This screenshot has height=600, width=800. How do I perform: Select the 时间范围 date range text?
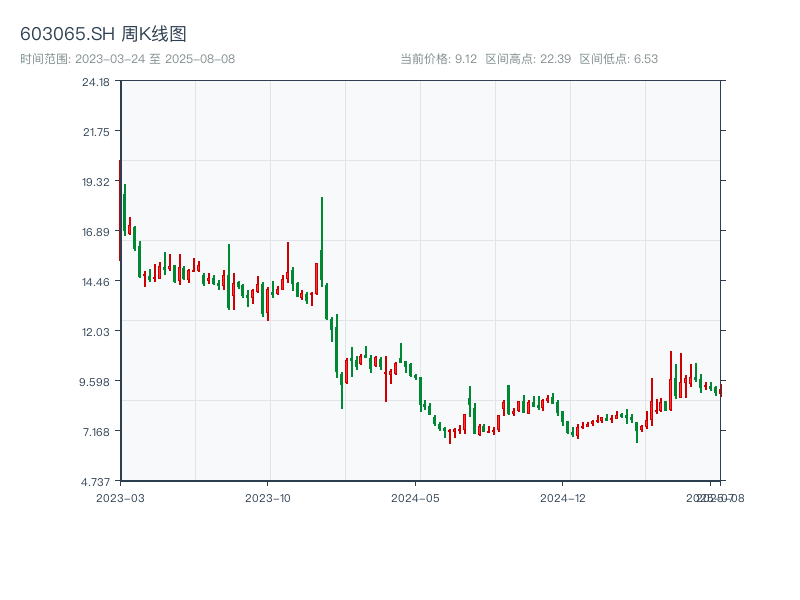coord(127,59)
